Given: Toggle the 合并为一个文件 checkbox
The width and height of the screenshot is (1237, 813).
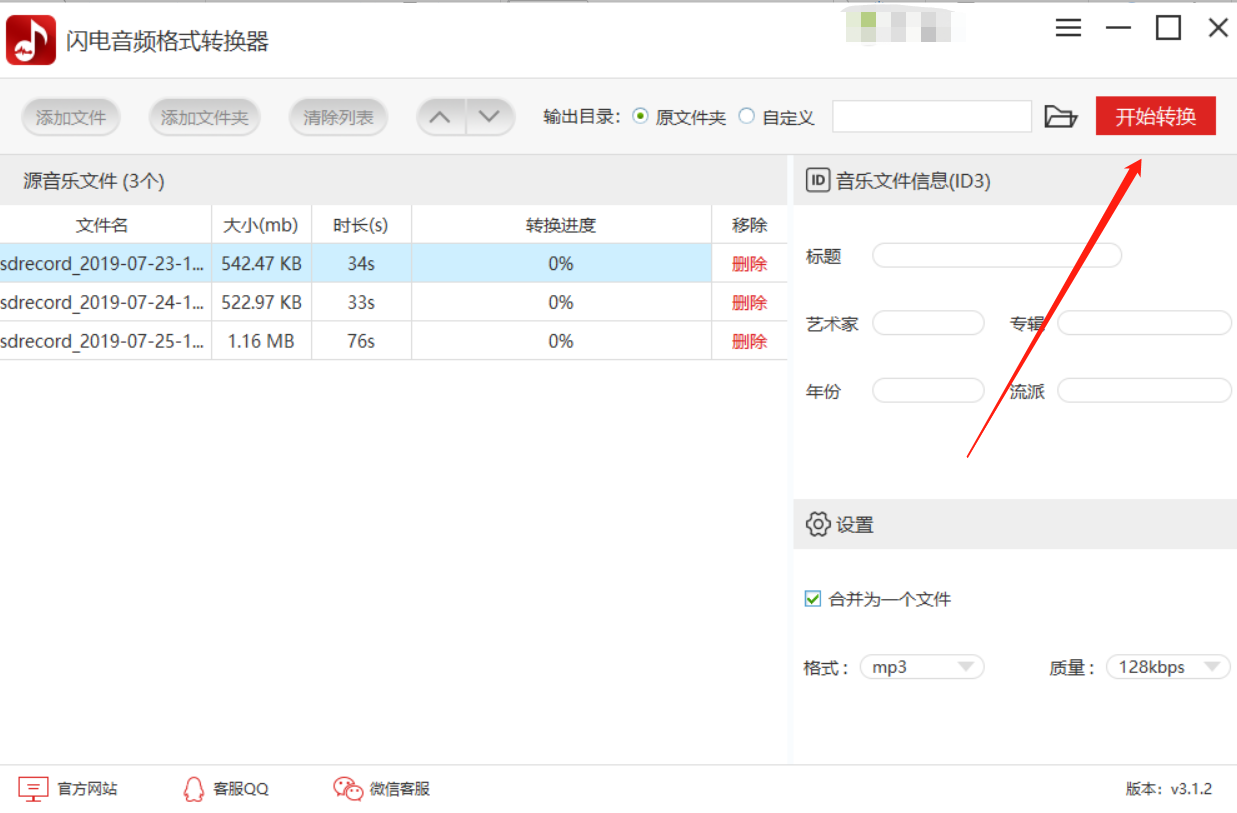Looking at the screenshot, I should coord(813,599).
